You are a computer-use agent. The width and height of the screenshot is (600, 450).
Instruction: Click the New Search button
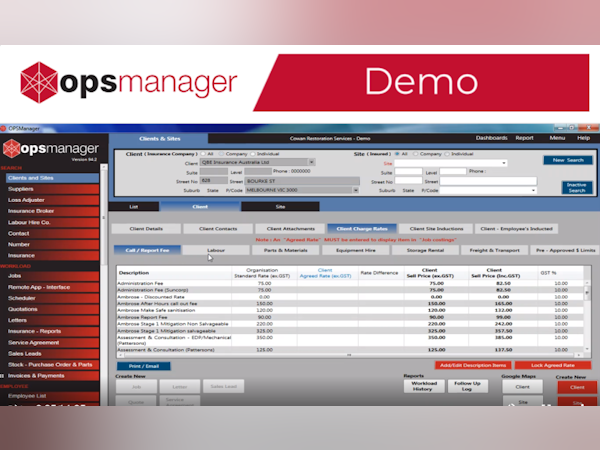(568, 160)
